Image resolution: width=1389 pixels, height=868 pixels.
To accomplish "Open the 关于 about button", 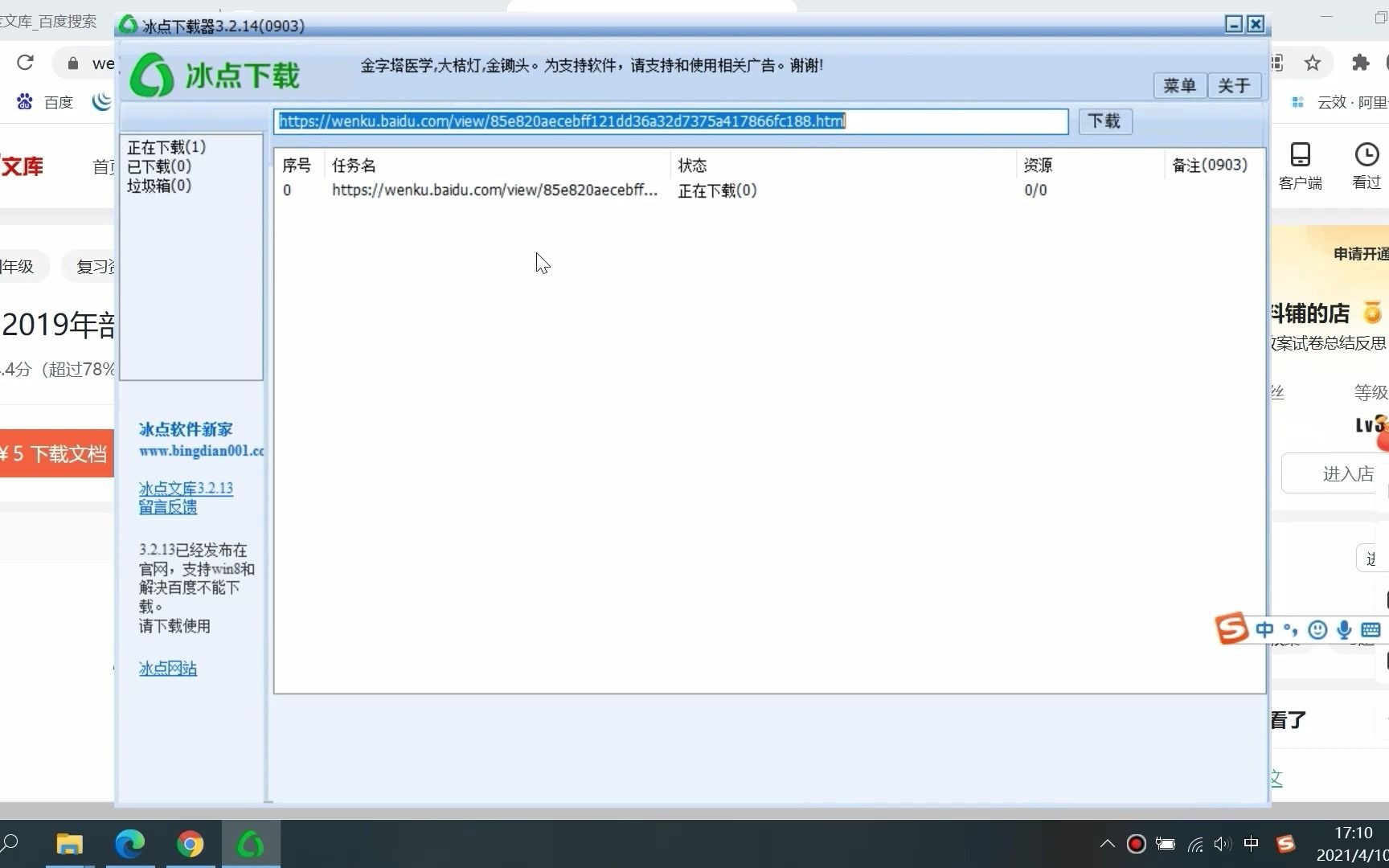I will pos(1234,85).
